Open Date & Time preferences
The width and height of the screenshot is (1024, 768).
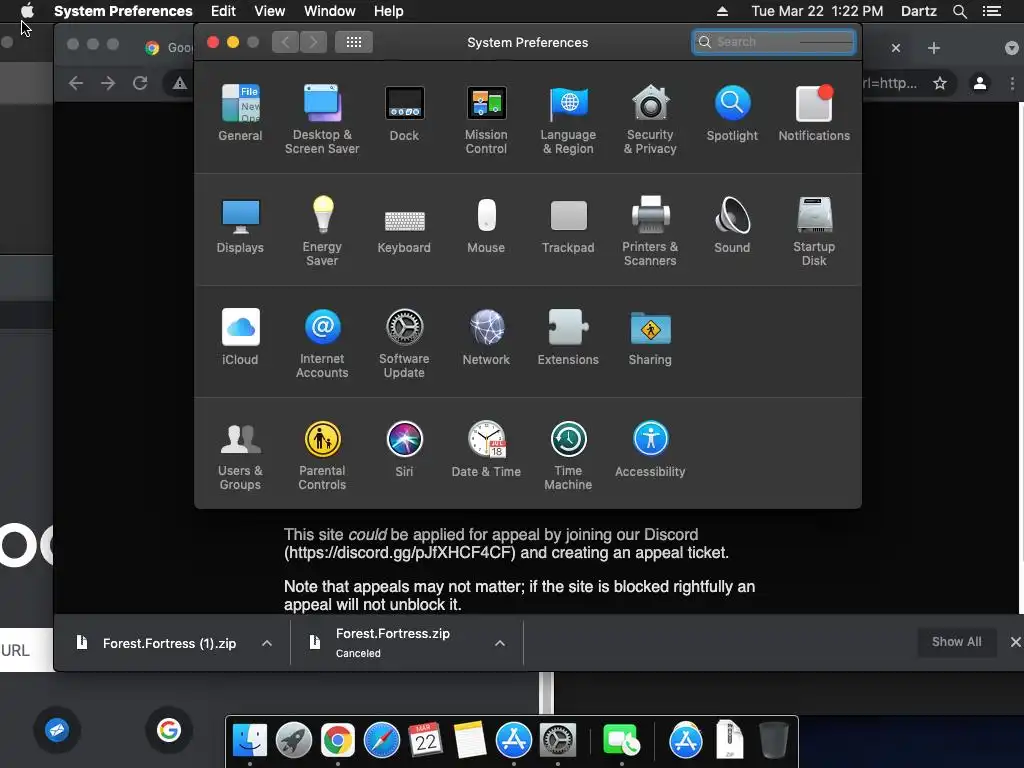[x=486, y=449]
